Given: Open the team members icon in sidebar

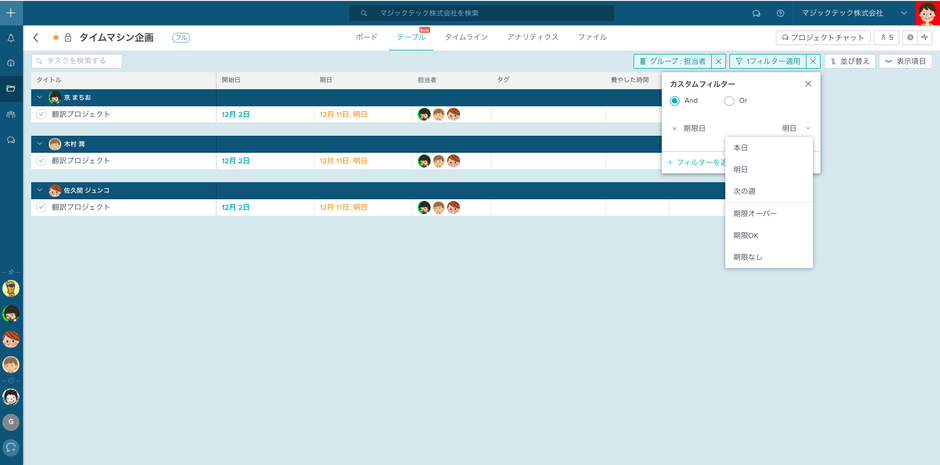Looking at the screenshot, I should (11, 114).
